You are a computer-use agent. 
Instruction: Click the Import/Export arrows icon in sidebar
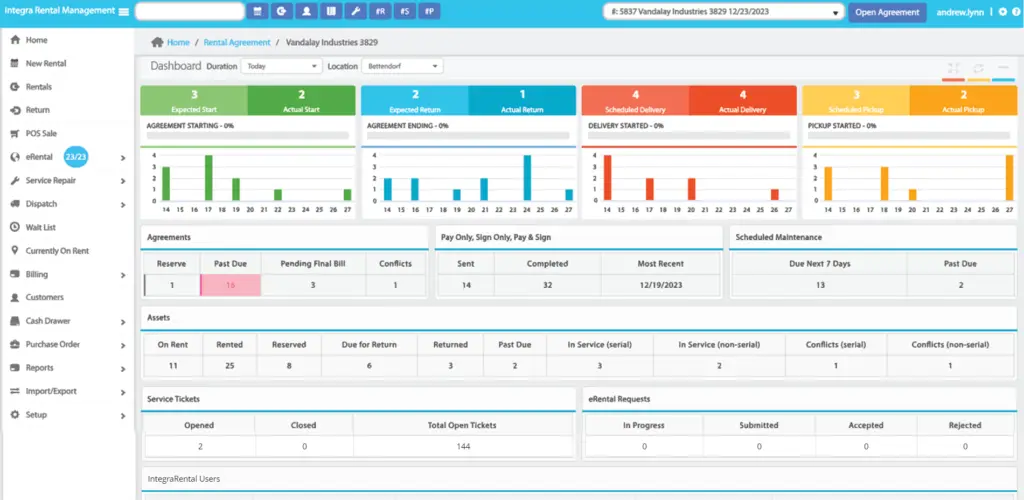pos(14,392)
